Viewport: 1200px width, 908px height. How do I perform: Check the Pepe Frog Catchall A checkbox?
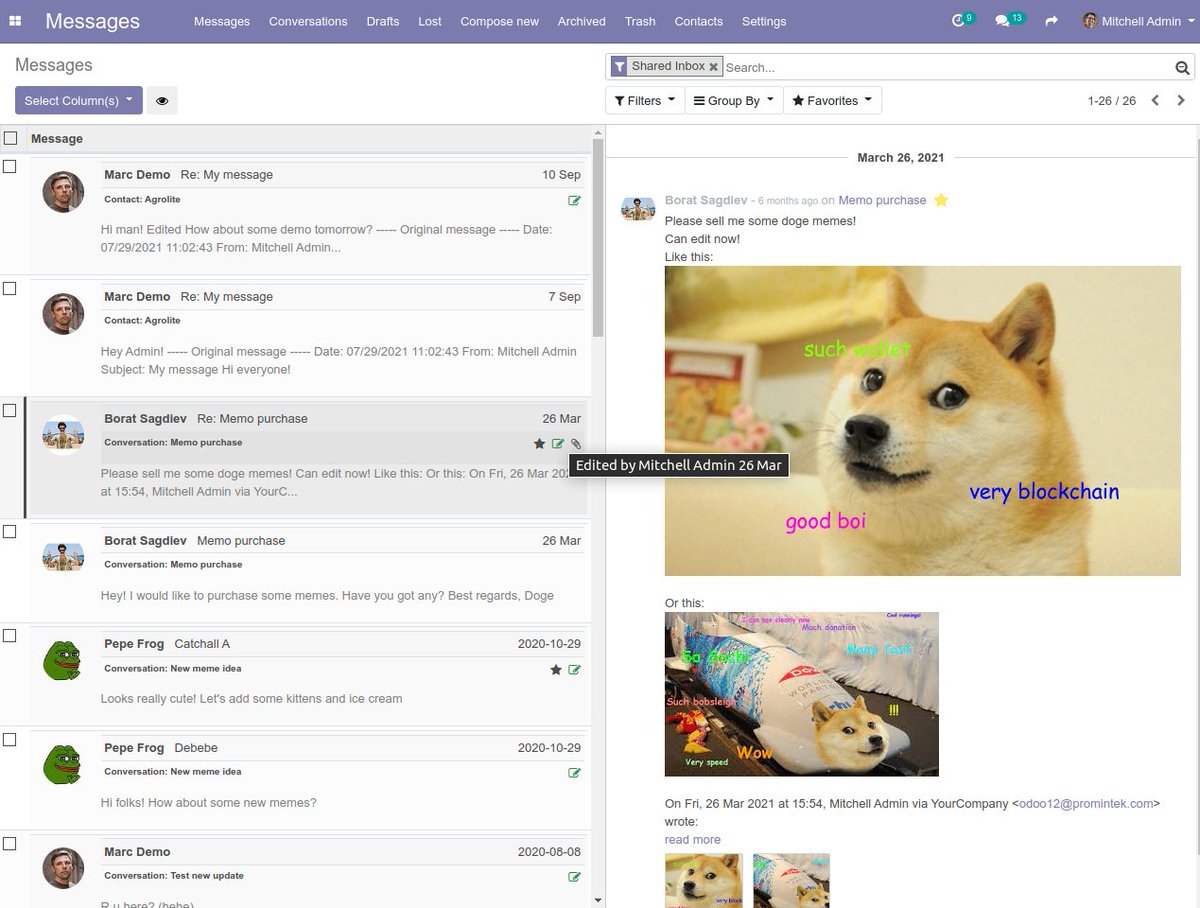click(x=9, y=635)
